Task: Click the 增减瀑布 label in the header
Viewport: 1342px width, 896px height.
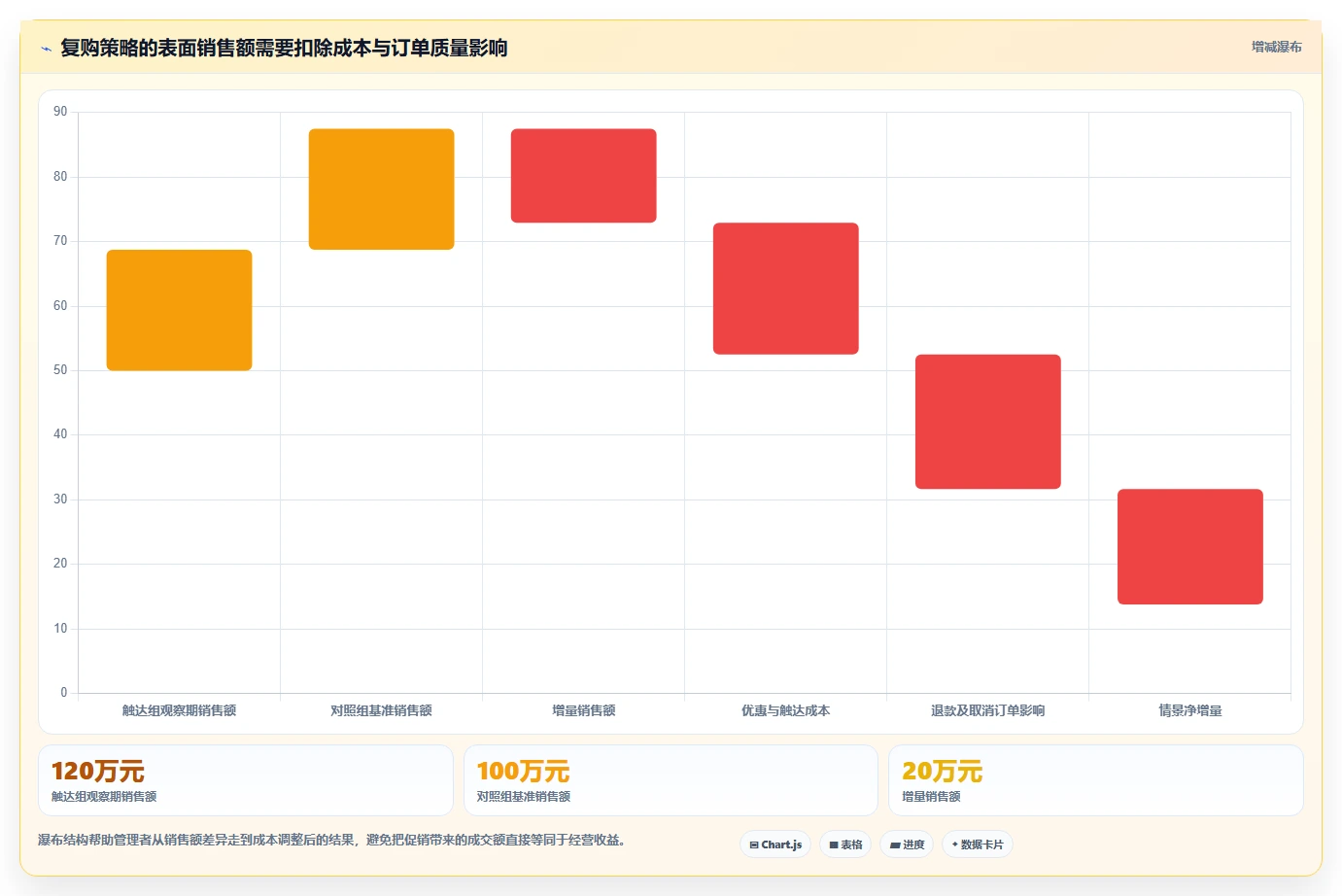Action: [1276, 47]
